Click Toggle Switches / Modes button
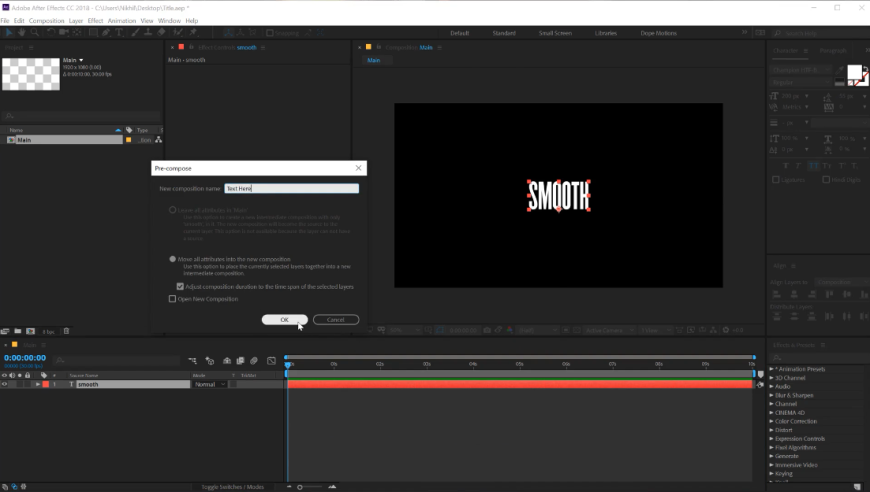The width and height of the screenshot is (870, 492). tap(232, 487)
